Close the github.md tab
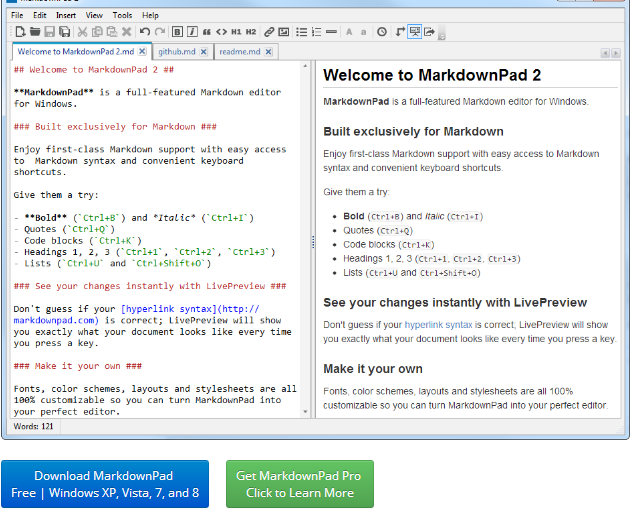The image size is (644, 510). (203, 52)
